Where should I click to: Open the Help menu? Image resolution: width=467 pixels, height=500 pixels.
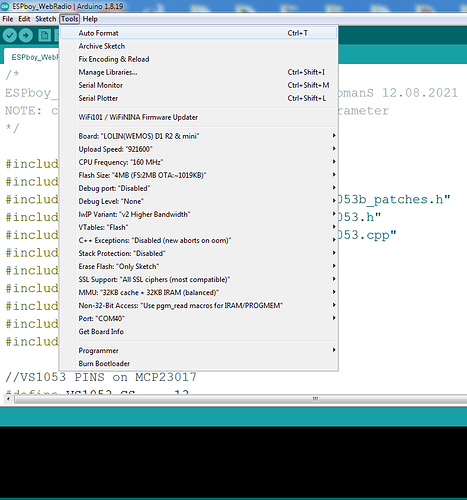click(x=90, y=19)
